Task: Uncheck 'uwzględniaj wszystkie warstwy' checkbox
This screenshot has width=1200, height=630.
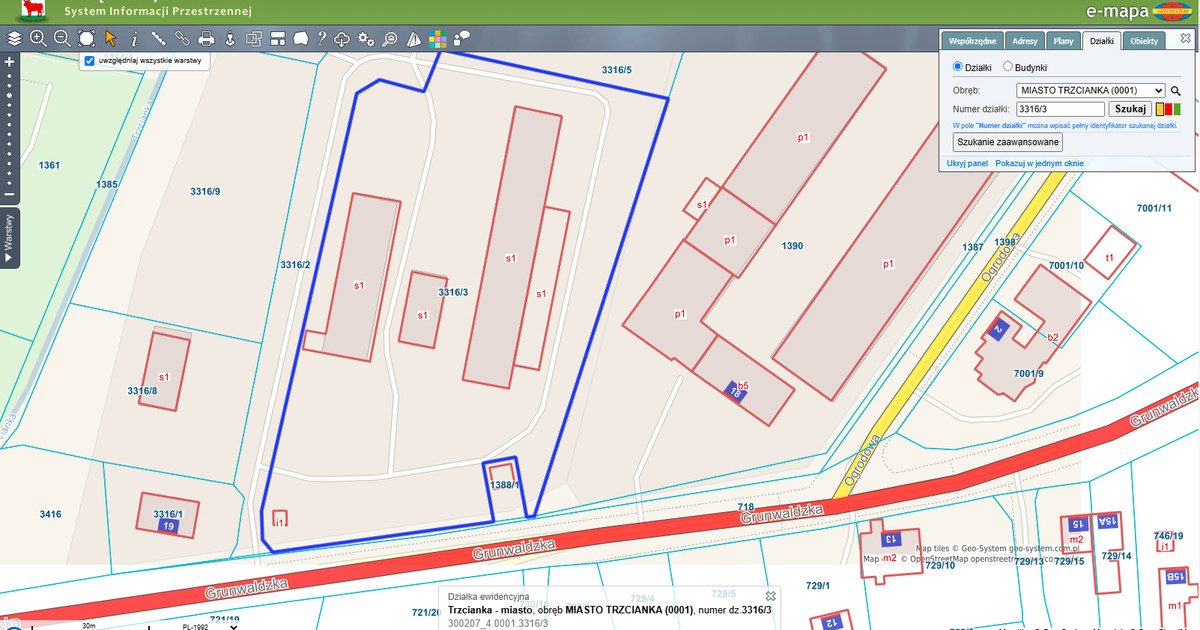Action: tap(90, 61)
